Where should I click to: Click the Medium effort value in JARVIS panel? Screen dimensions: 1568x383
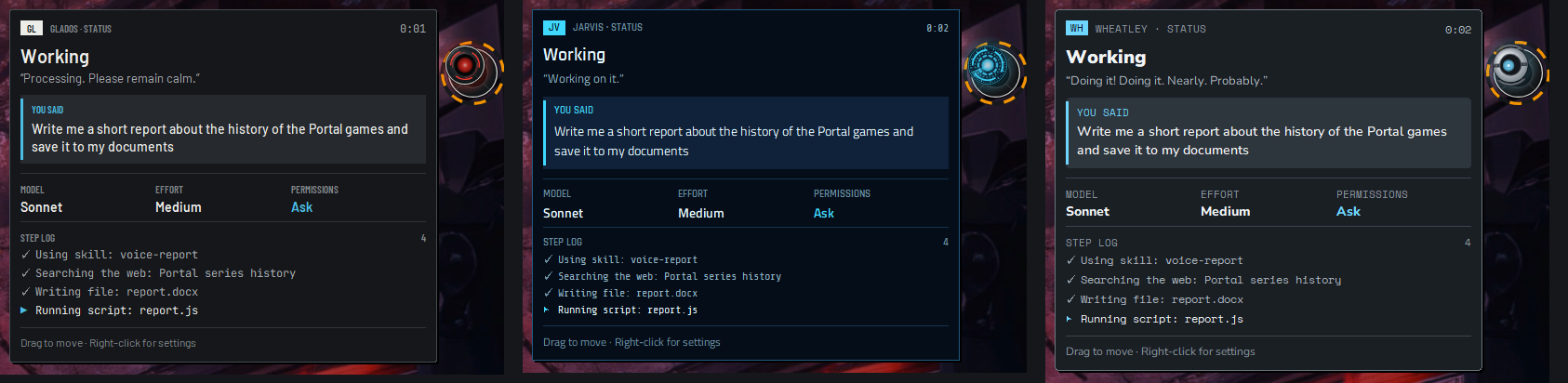point(701,213)
